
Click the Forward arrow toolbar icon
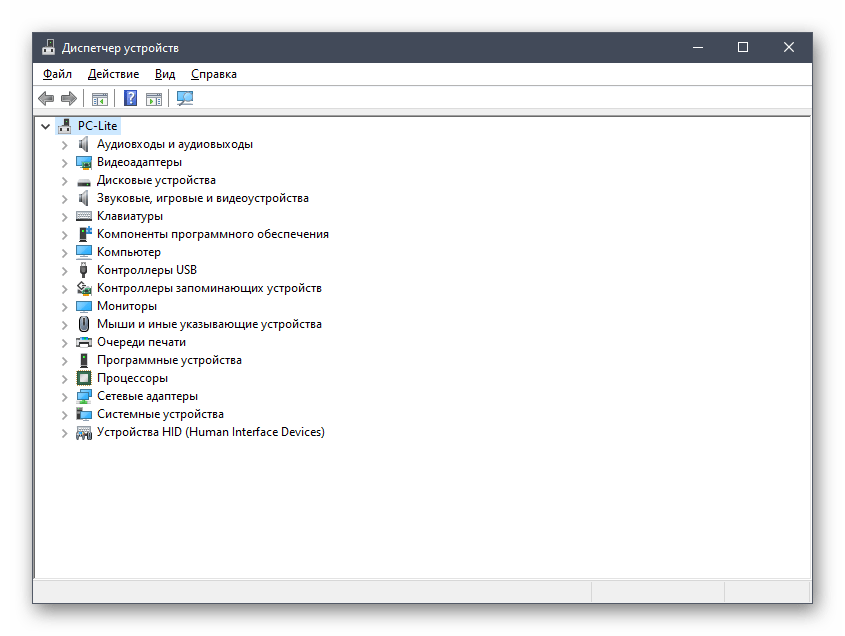tap(69, 98)
